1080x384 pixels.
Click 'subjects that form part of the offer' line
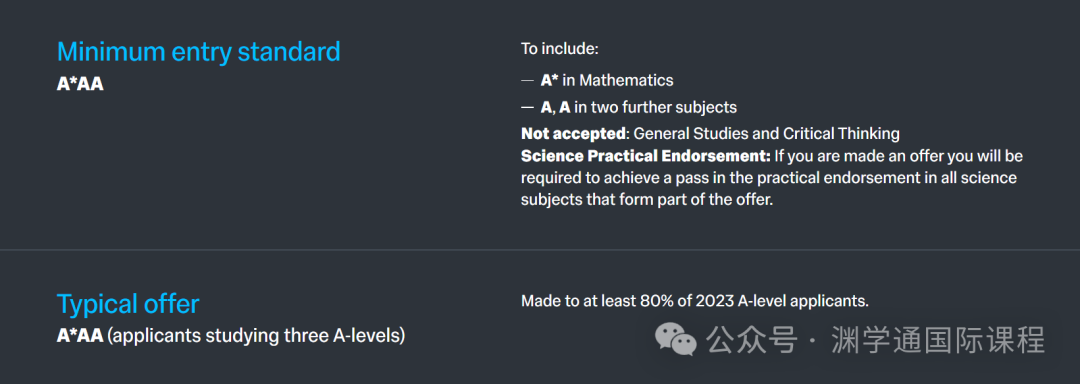(647, 202)
